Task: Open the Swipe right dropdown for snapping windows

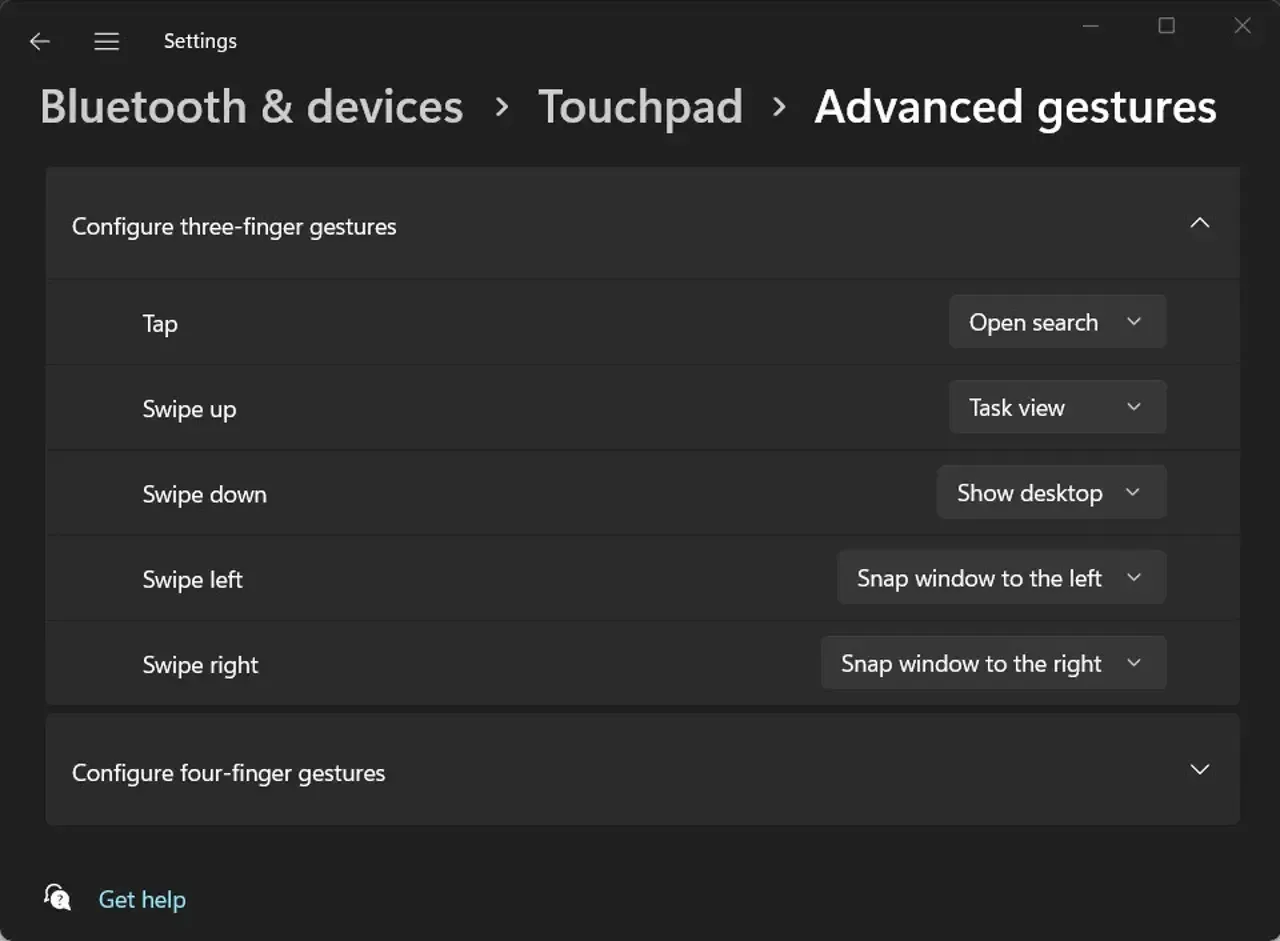Action: [994, 662]
